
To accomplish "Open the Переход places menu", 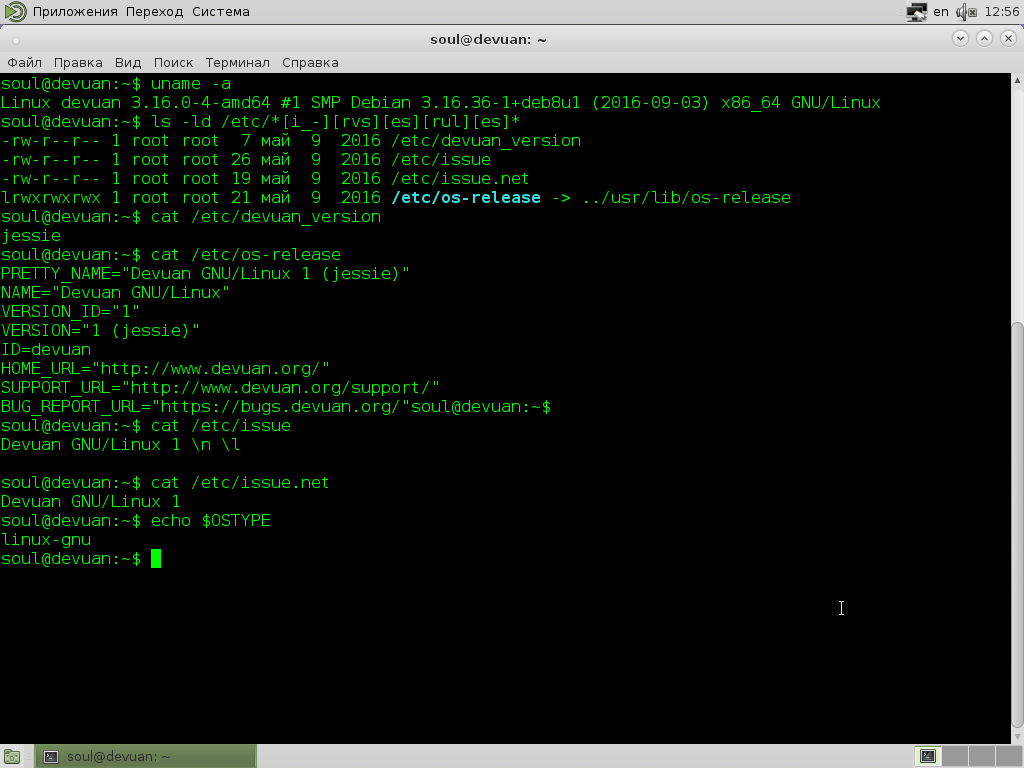I will [155, 12].
